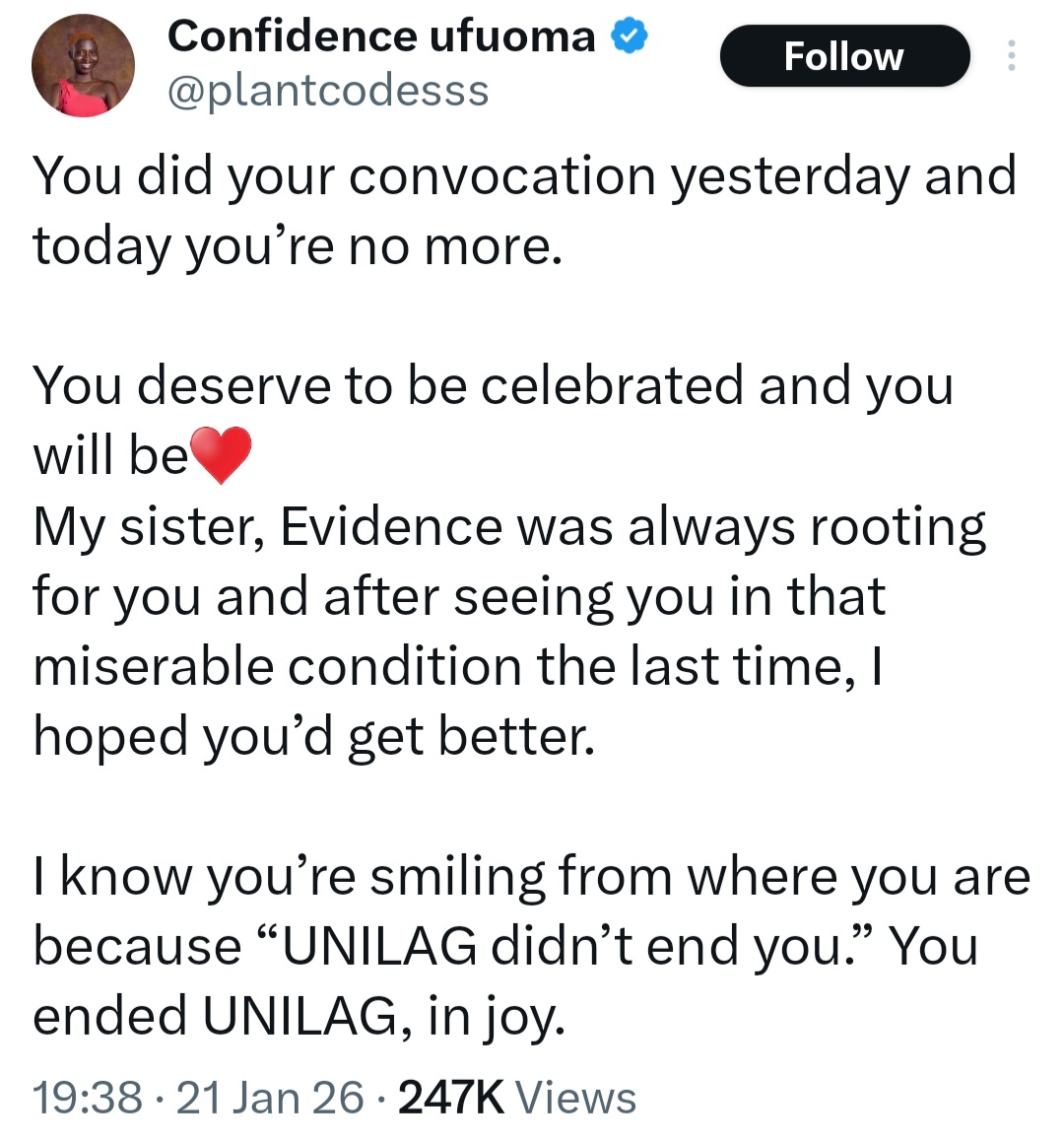This screenshot has height=1143, width=1064.
Task: Click "You deserve to be celebrated" text
Action: tap(390, 385)
